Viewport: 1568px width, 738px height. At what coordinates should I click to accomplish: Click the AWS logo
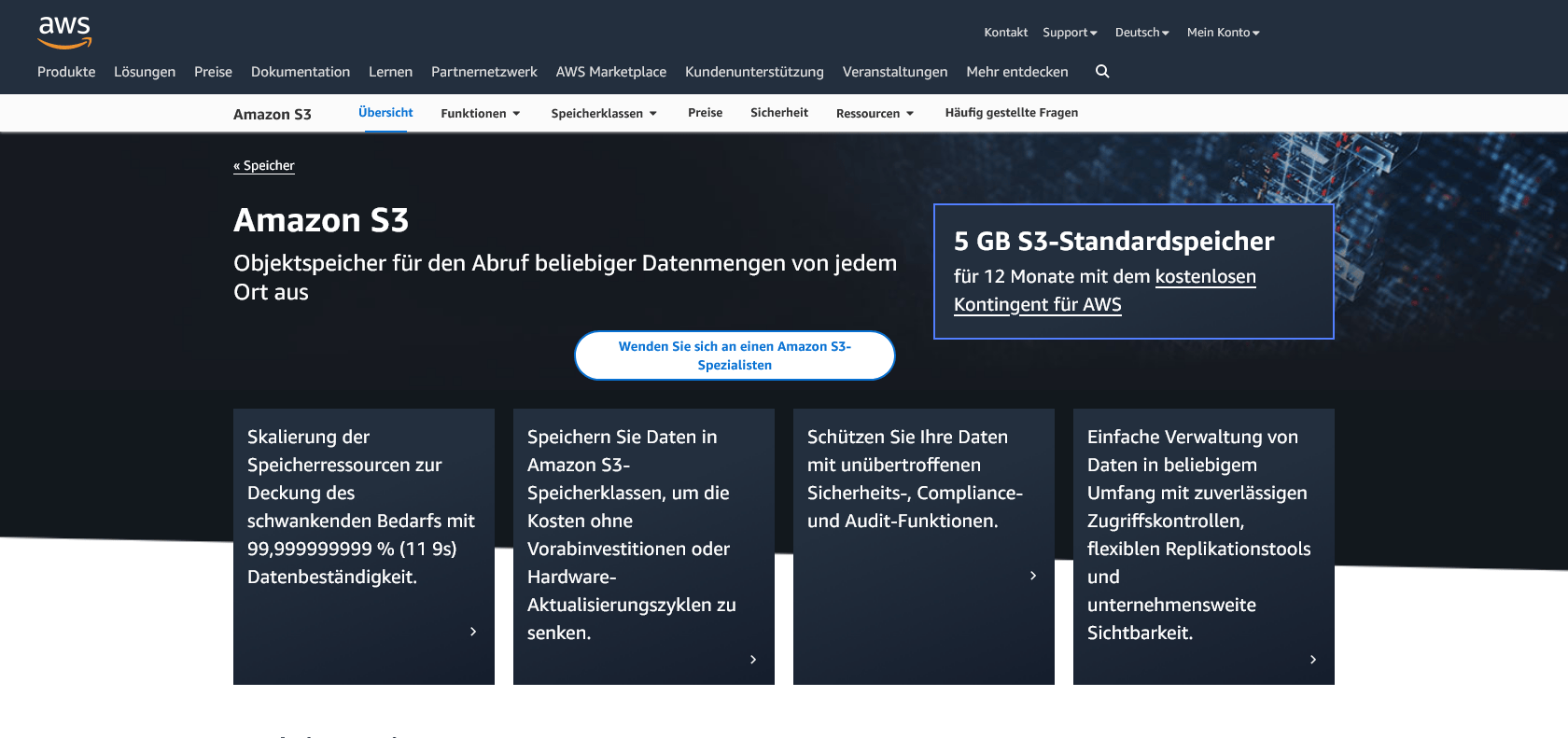pos(64,32)
